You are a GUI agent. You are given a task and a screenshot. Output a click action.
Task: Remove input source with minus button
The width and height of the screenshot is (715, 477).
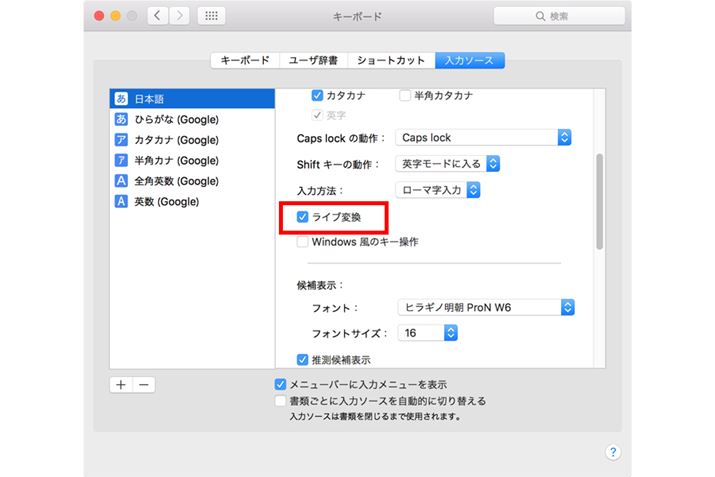pyautogui.click(x=143, y=384)
